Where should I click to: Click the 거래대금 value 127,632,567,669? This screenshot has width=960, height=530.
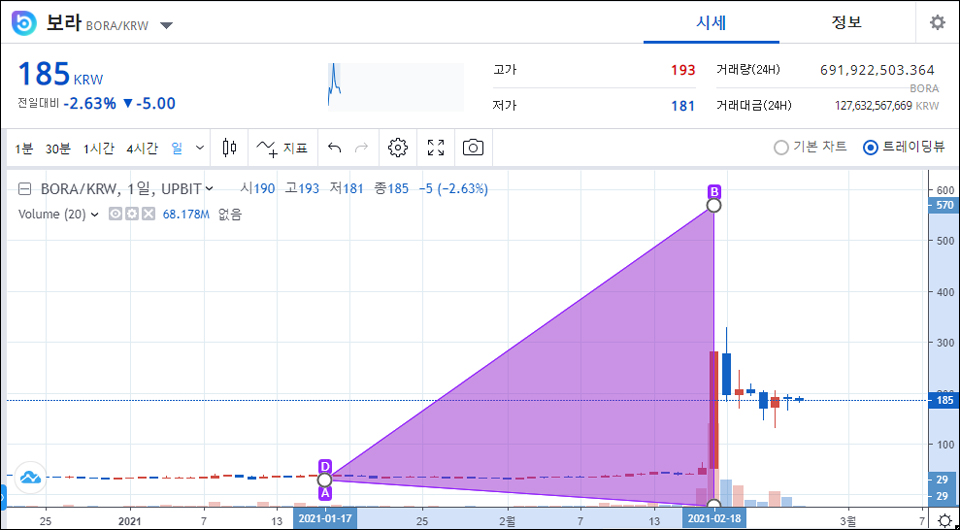click(874, 106)
